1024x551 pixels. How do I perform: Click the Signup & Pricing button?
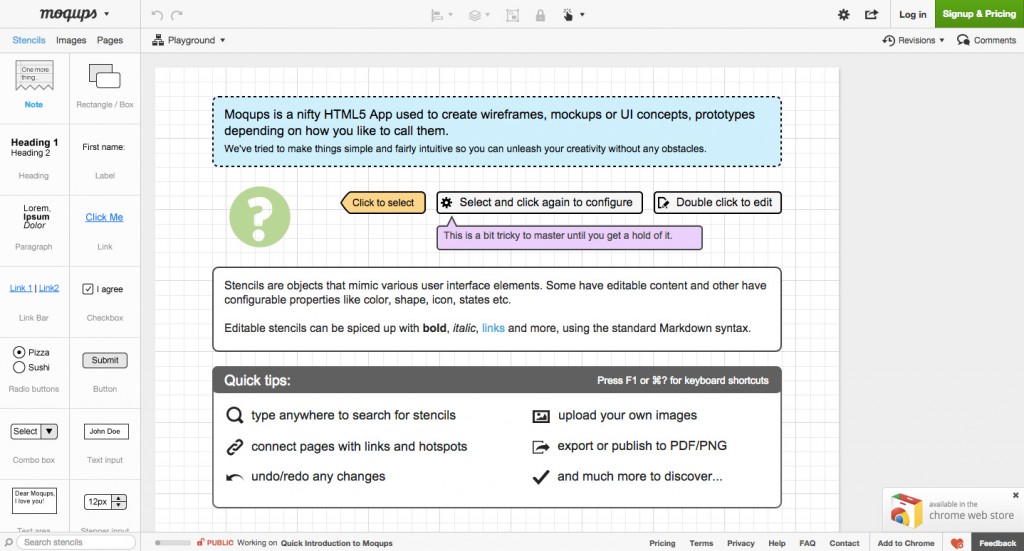click(x=979, y=14)
